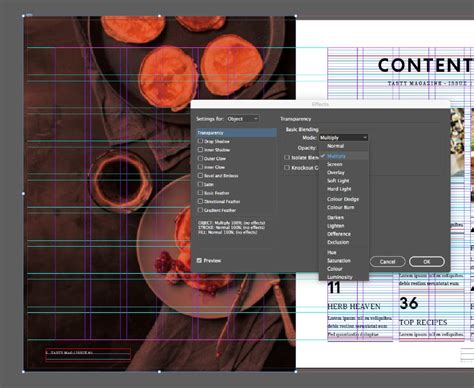
Task: Tick the Outer Glow checkbox
Action: [x=200, y=158]
